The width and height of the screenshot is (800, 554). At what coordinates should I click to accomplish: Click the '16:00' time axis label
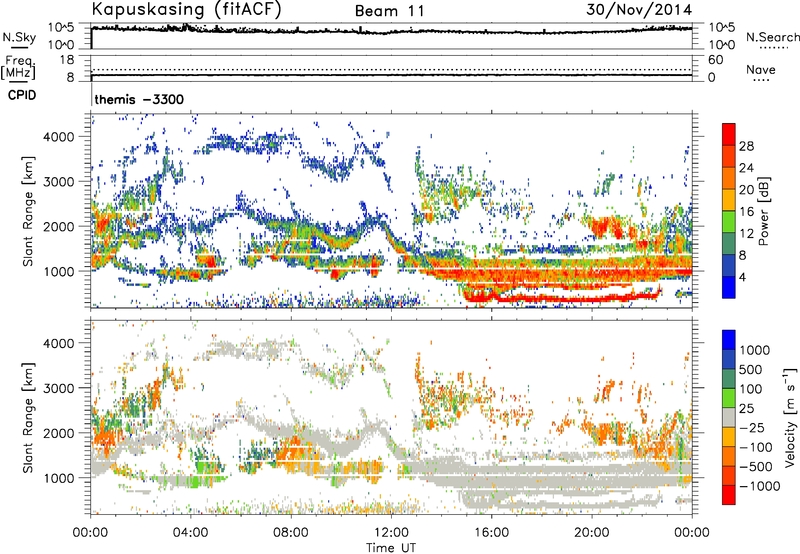click(x=491, y=533)
